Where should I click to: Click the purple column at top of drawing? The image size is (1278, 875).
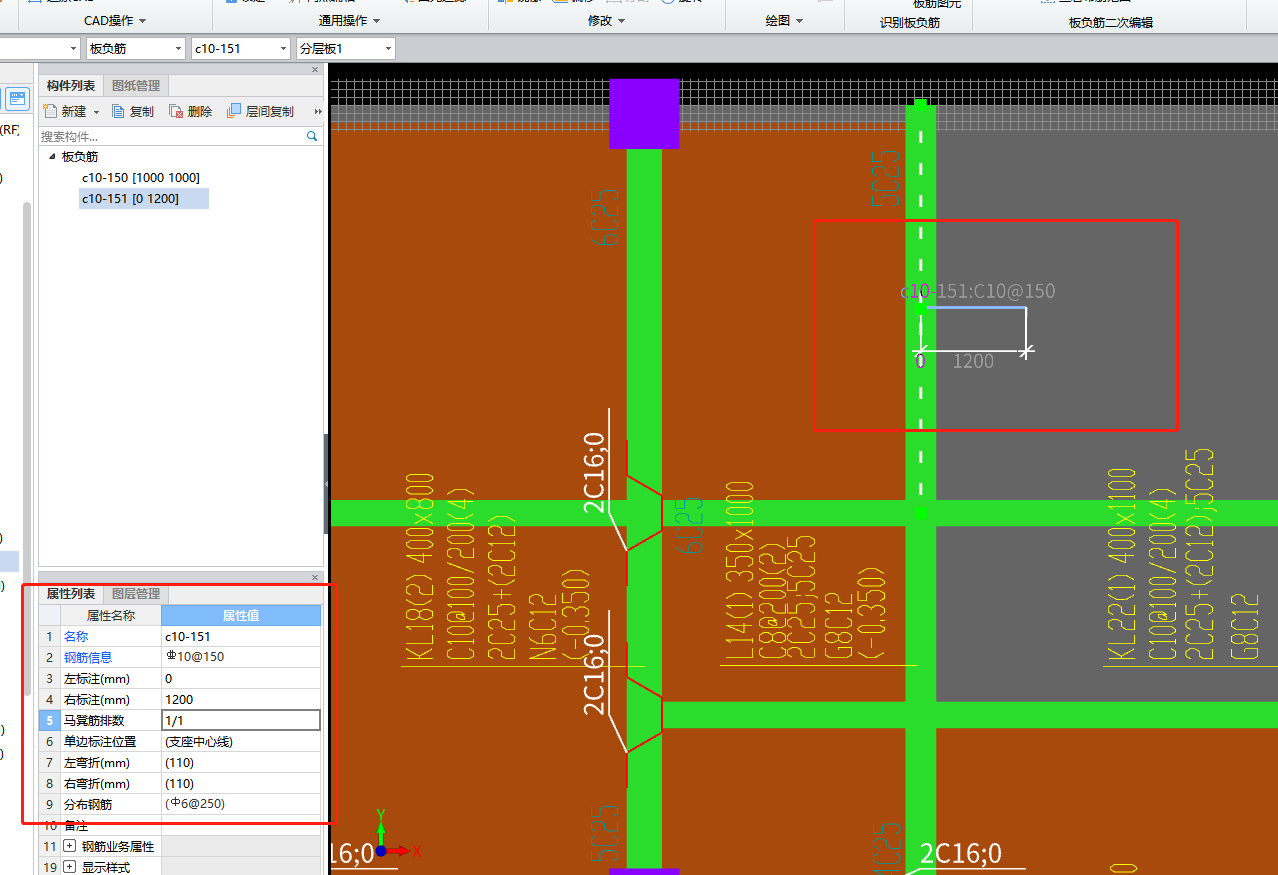click(x=644, y=114)
